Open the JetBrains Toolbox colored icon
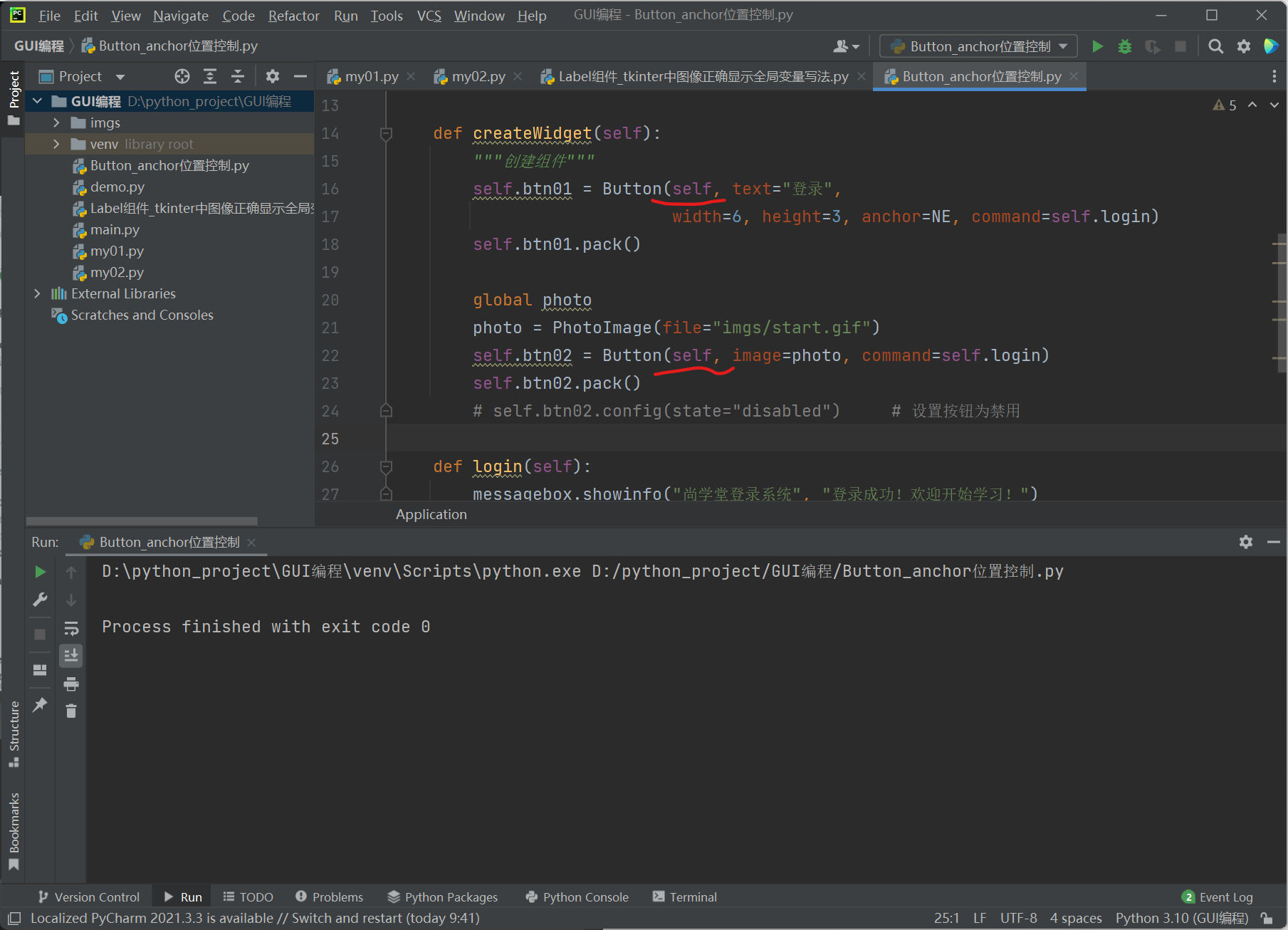 point(1271,46)
